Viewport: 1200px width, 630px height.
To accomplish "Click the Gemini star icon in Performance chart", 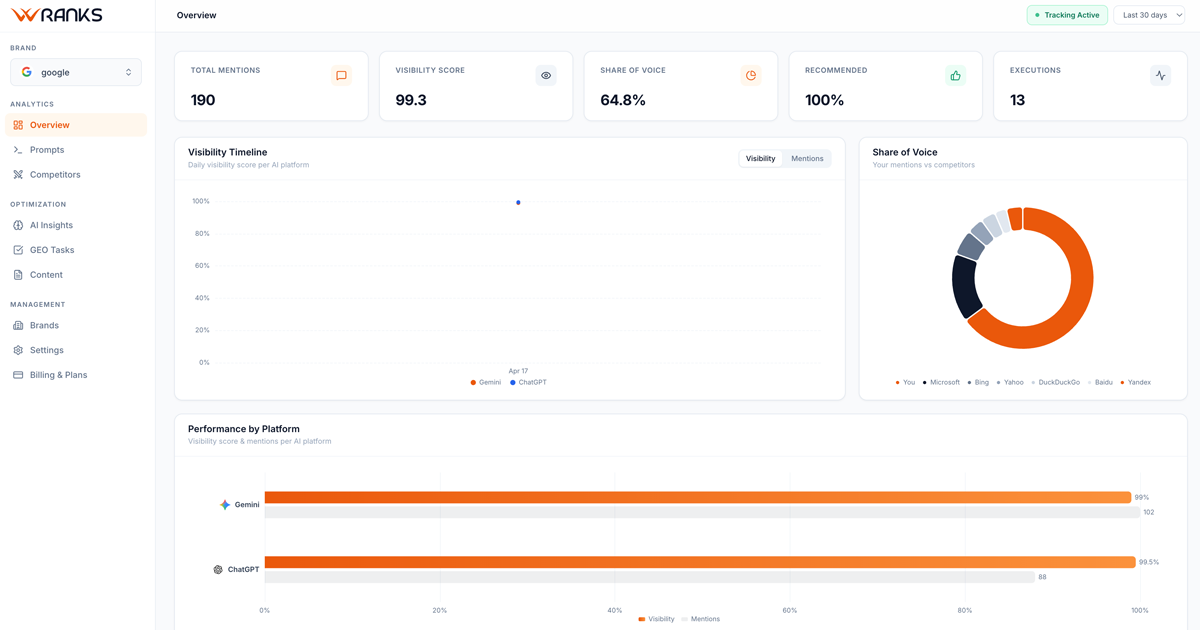I will (224, 504).
